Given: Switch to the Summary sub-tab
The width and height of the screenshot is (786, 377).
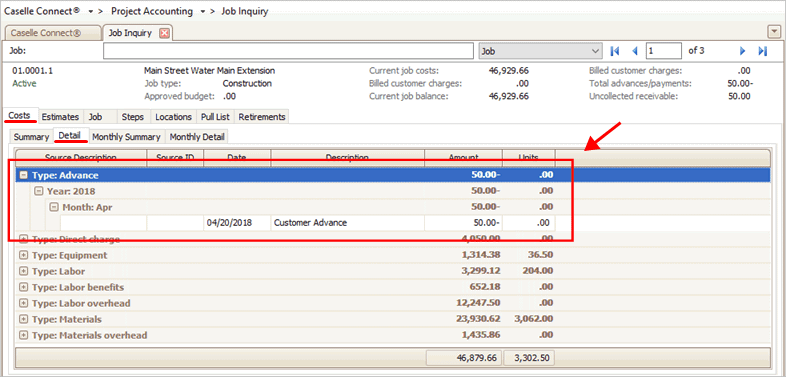Looking at the screenshot, I should (31, 137).
